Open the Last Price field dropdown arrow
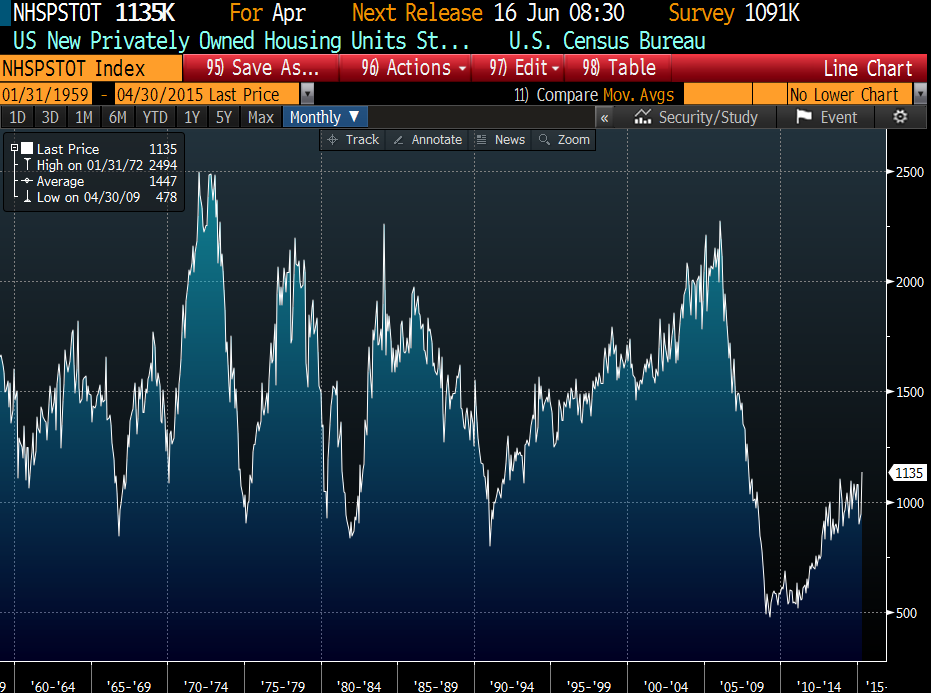Viewport: 931px width, 693px height. coord(307,94)
